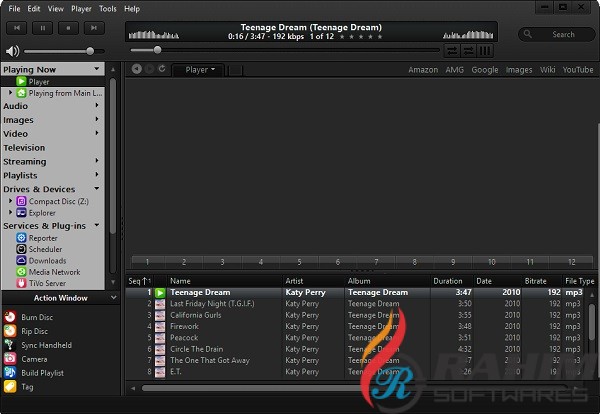Viewport: 600px width, 414px height.
Task: Select the Player tree item icon
Action: point(21,81)
